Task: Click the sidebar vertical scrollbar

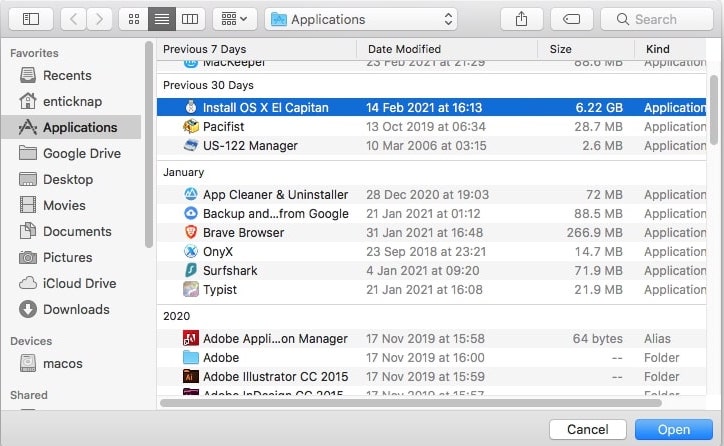Action: [x=148, y=145]
